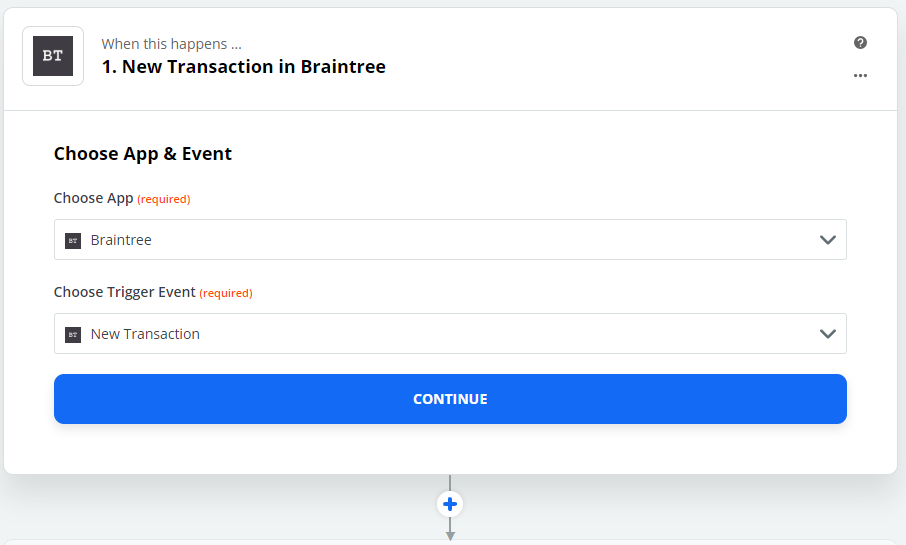The image size is (906, 545).
Task: Click the "When this happens ..." label
Action: click(x=171, y=44)
